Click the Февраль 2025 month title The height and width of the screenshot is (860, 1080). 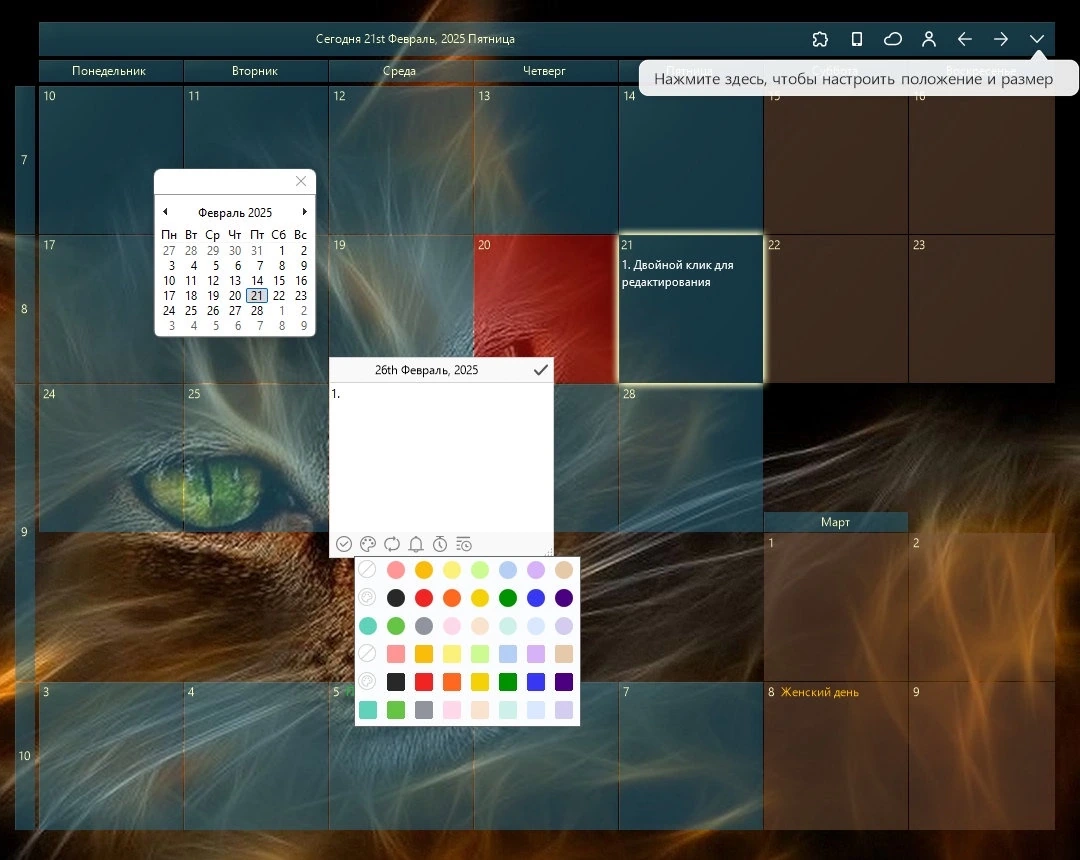(235, 213)
